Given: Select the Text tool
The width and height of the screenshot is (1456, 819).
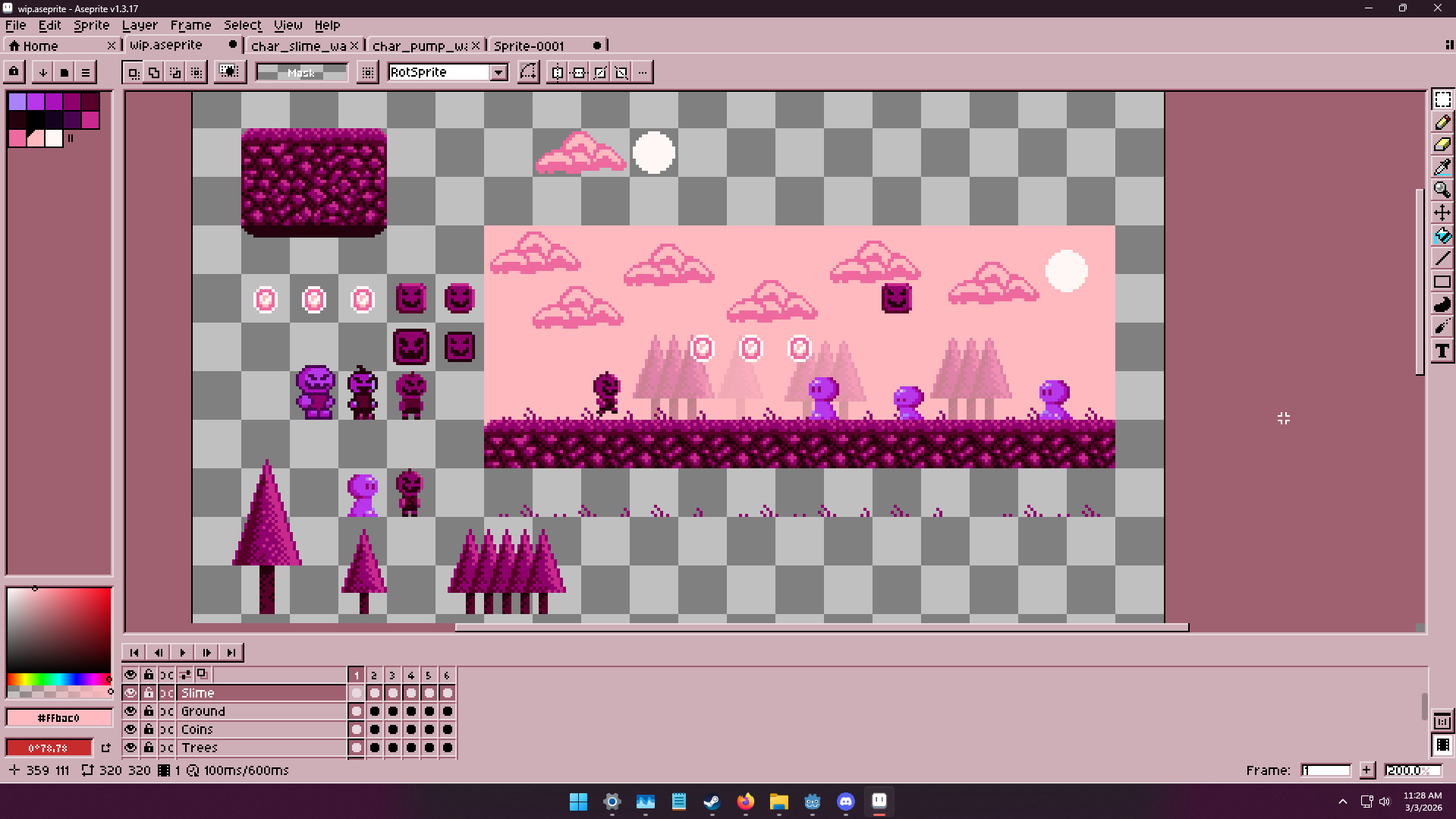Looking at the screenshot, I should click(1442, 351).
